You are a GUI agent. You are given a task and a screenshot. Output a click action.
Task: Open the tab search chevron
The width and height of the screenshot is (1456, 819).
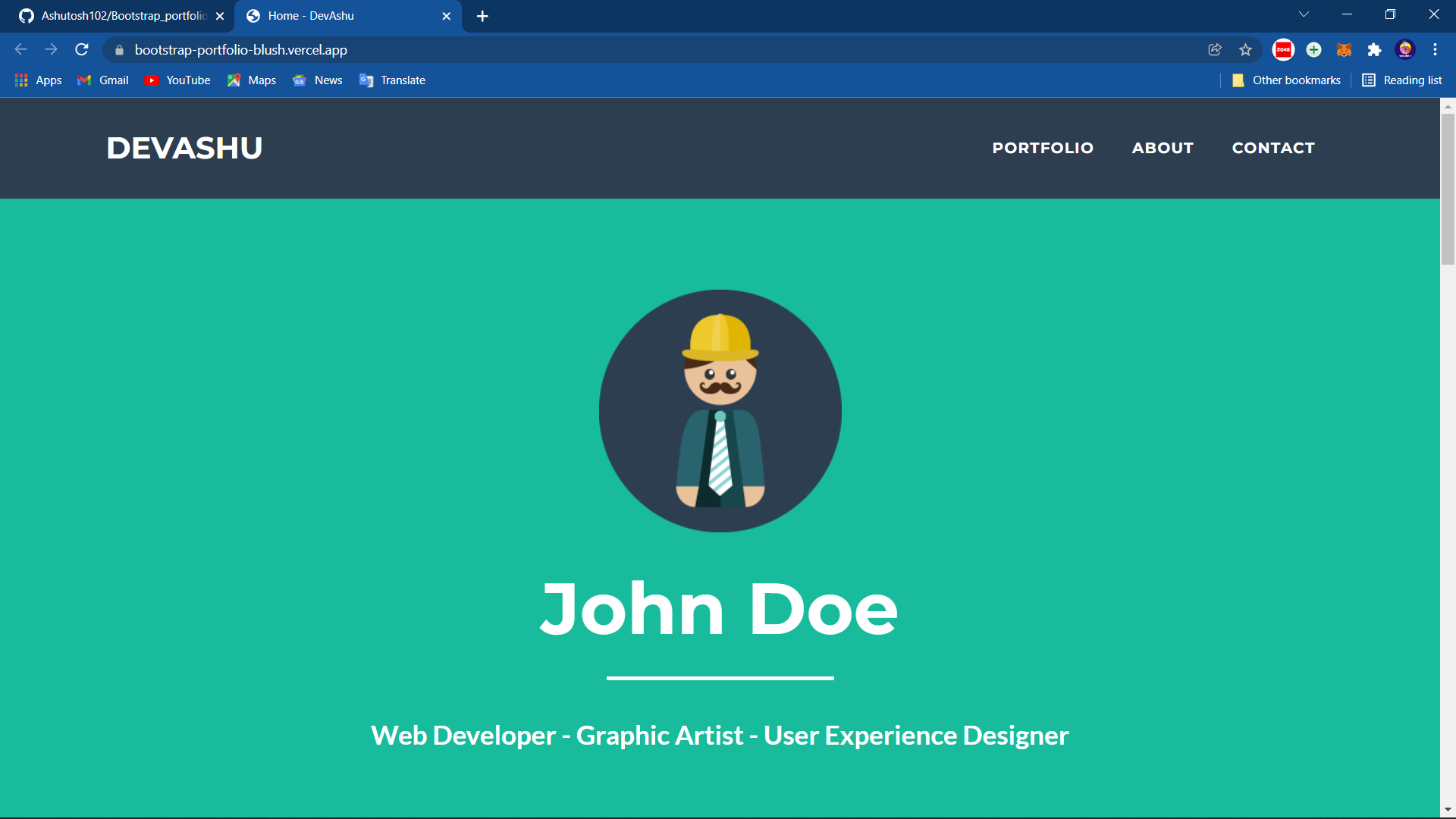click(1303, 14)
